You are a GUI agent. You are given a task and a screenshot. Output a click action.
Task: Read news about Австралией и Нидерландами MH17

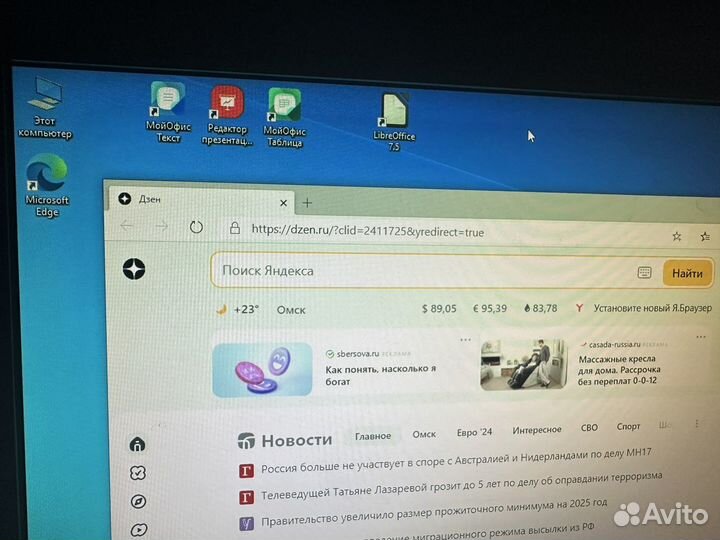click(456, 461)
